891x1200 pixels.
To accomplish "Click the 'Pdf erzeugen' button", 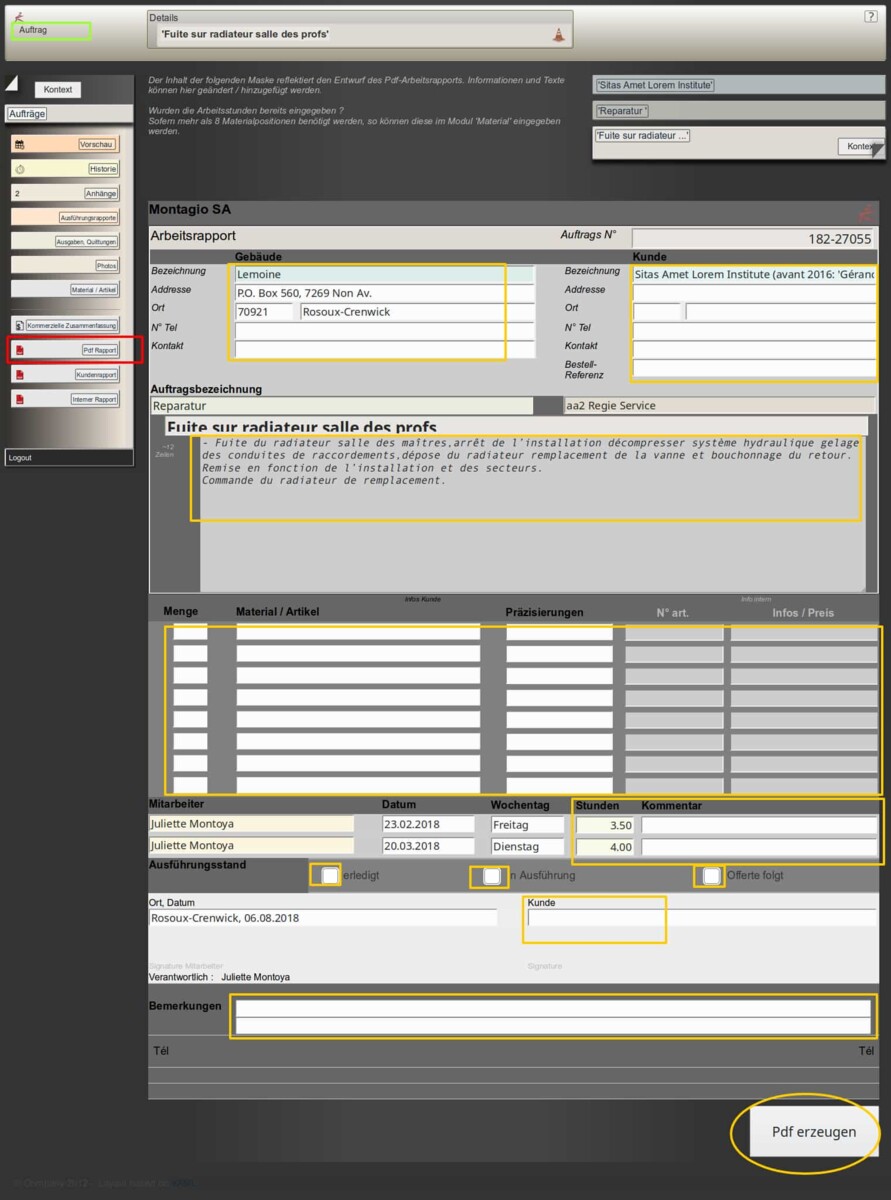I will click(x=813, y=1132).
